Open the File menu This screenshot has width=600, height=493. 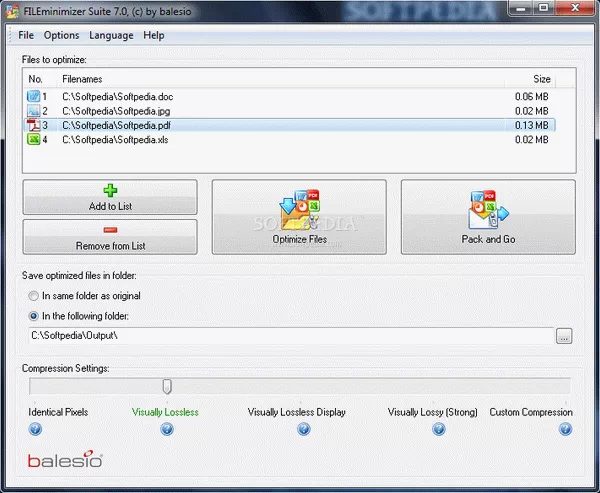(26, 35)
